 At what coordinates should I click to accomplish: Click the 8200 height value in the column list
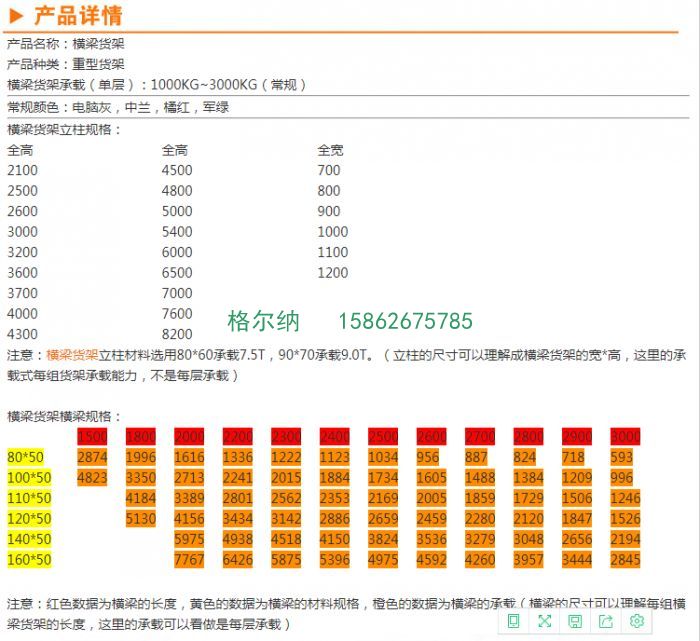(x=177, y=334)
